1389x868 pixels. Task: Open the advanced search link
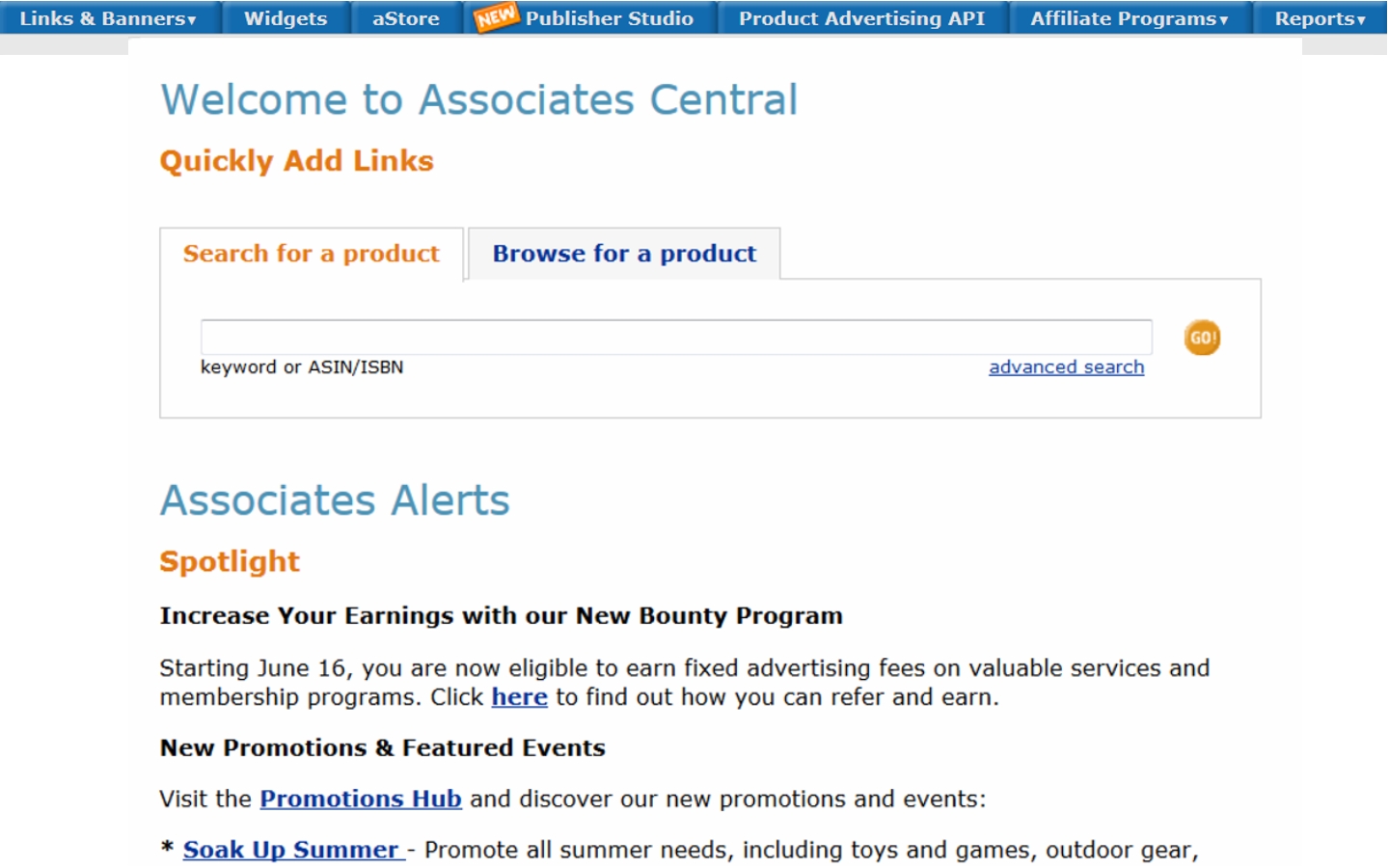[1066, 366]
